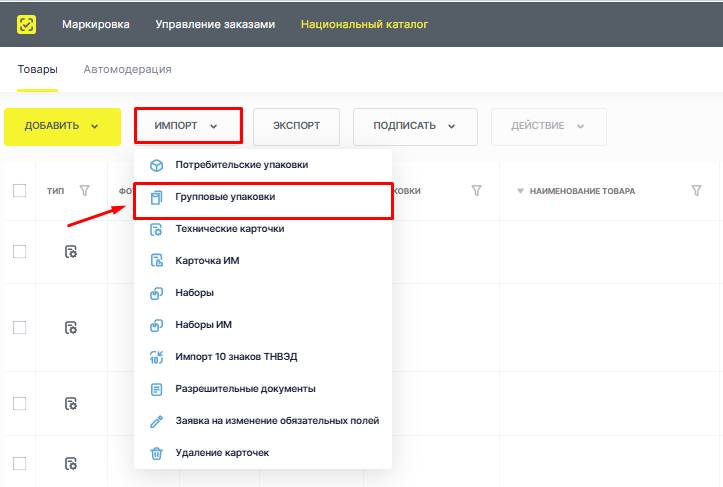Image resolution: width=723 pixels, height=487 pixels.
Task: Choose Заявка на изменение обязательных полей entry
Action: (x=263, y=421)
